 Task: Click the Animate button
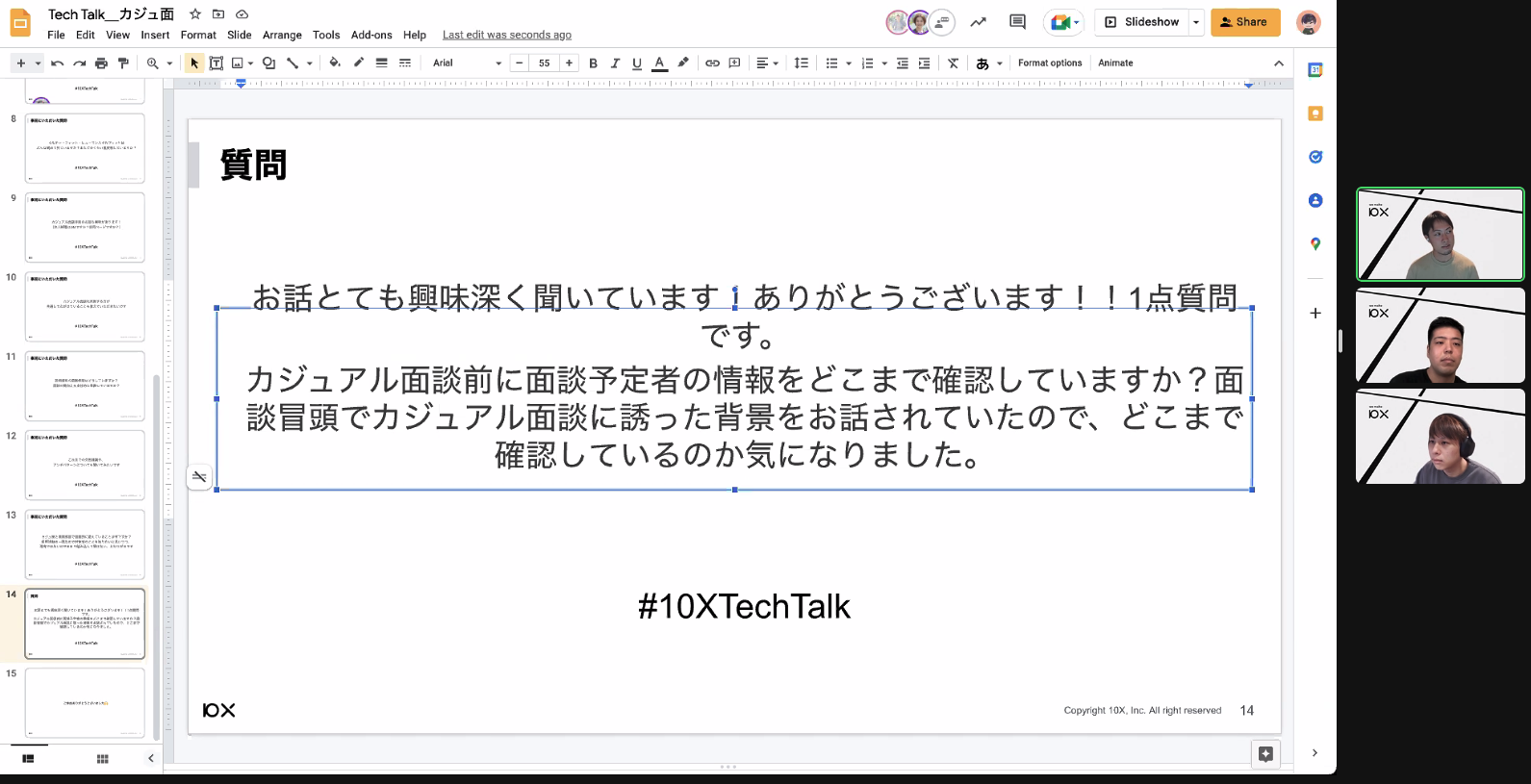pyautogui.click(x=1115, y=63)
